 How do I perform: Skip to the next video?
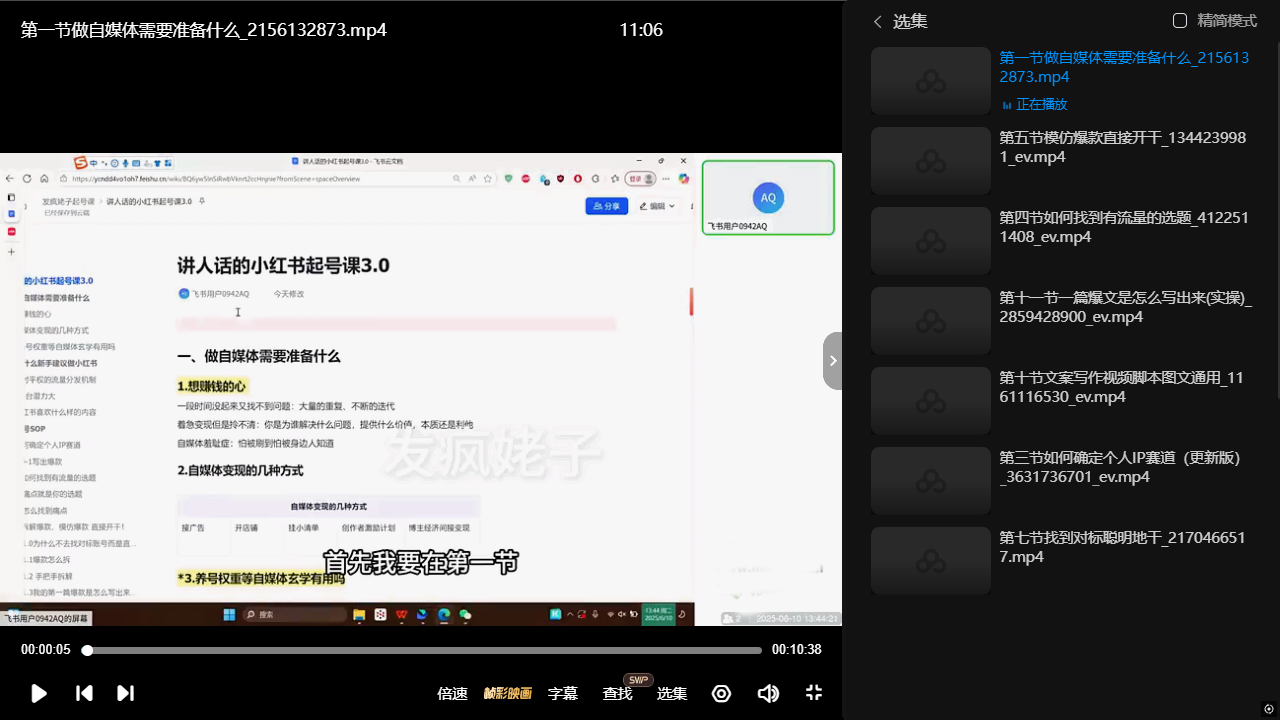pyautogui.click(x=125, y=693)
